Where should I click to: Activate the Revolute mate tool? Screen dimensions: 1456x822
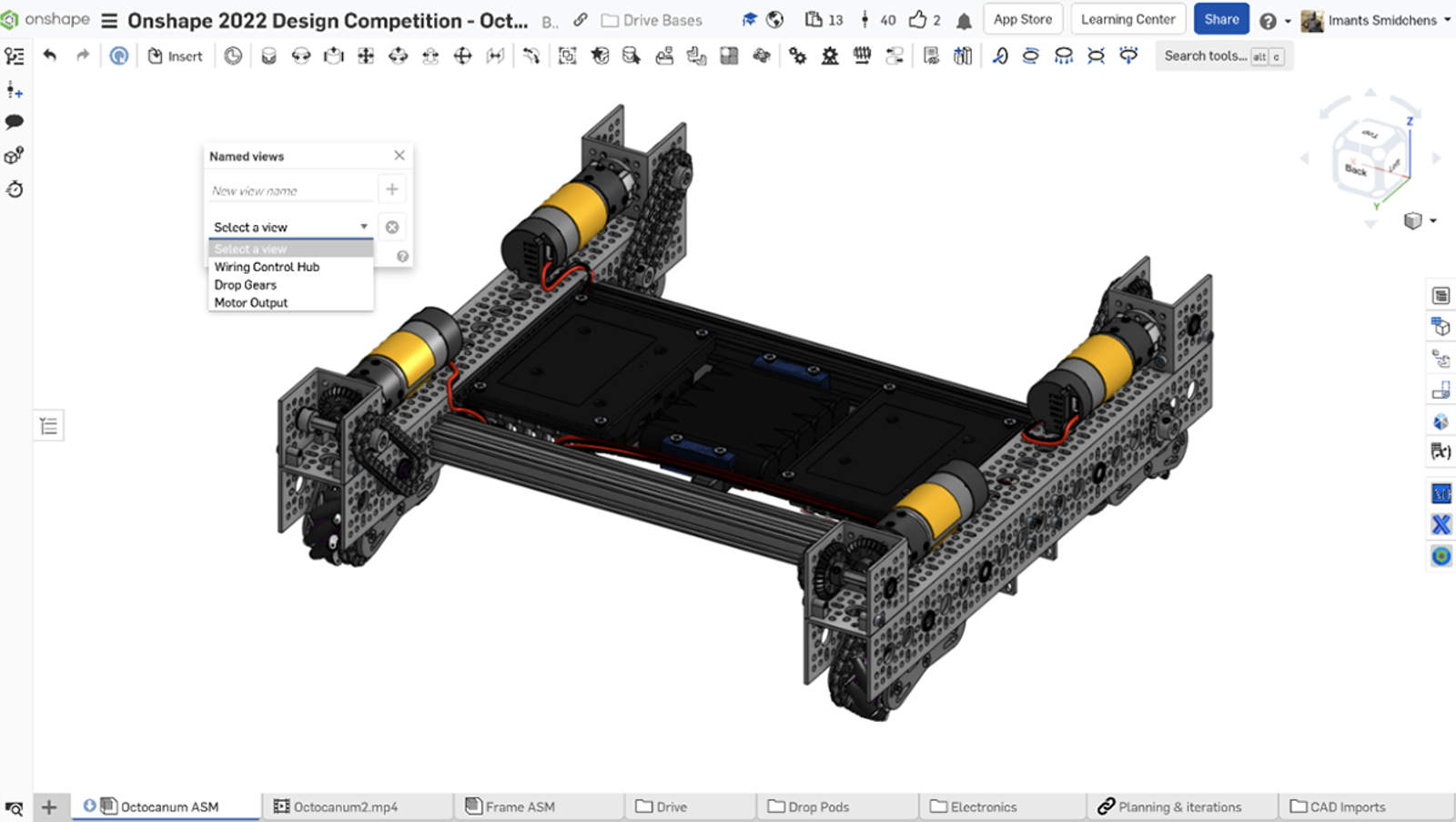[x=302, y=56]
